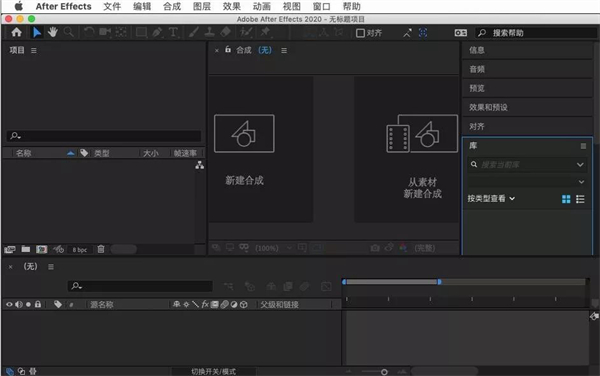Select the Hand tool in toolbar
Screen dimensions: 600x376
click(53, 33)
